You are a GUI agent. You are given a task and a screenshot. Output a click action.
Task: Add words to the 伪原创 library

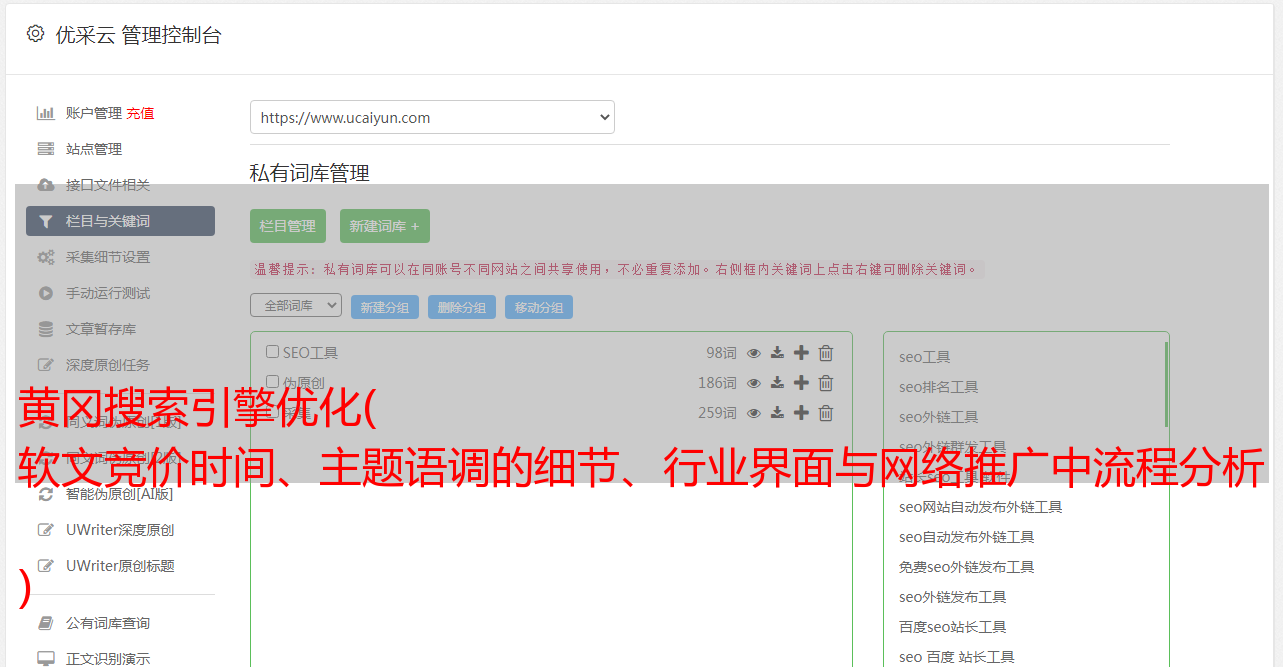(801, 383)
